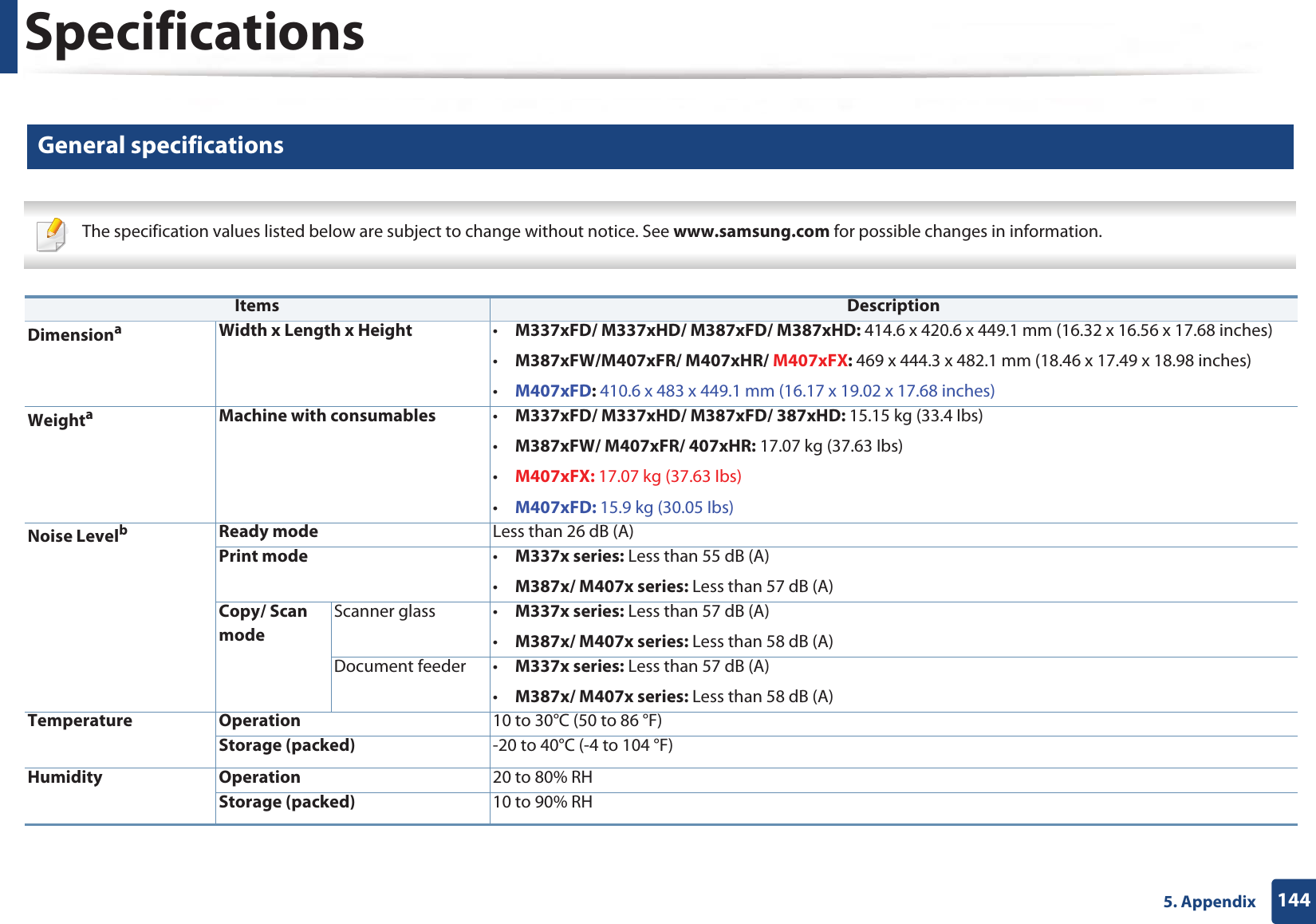Click Scanner glass M337x series noise line
The height and width of the screenshot is (924, 1316).
point(642,612)
